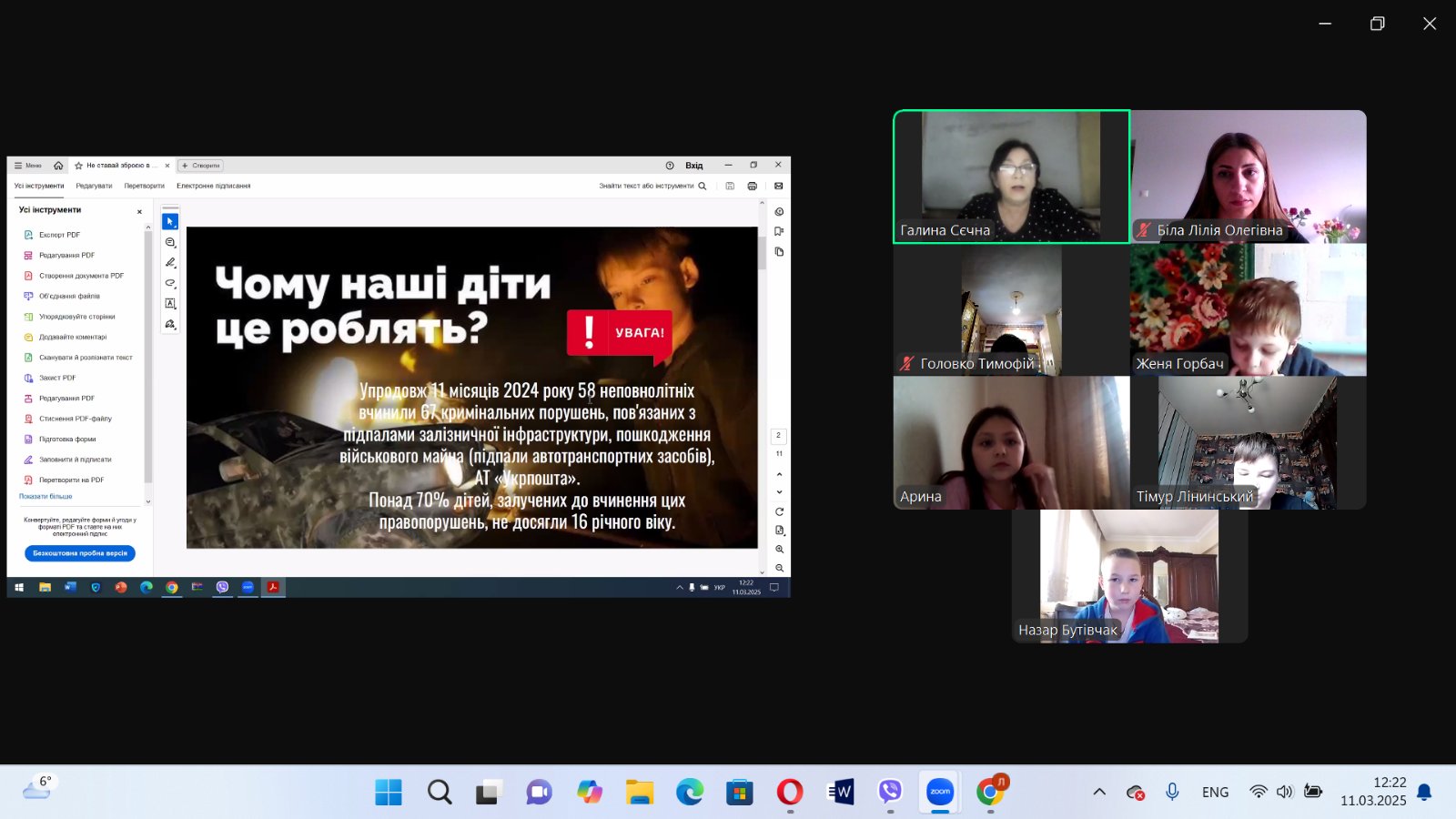The height and width of the screenshot is (819, 1456).
Task: Click the zoom in magnifier in Acrobat
Action: (779, 550)
